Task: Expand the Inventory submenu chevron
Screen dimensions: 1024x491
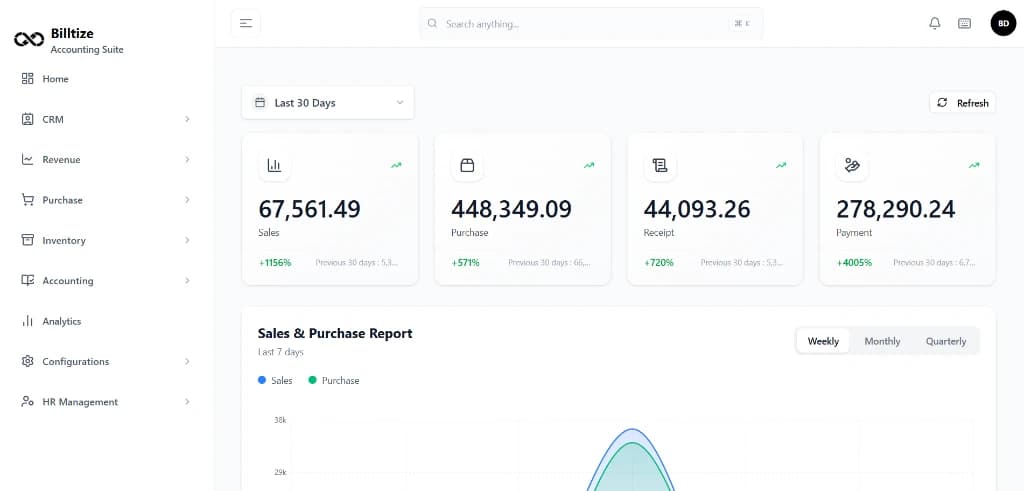Action: (187, 240)
